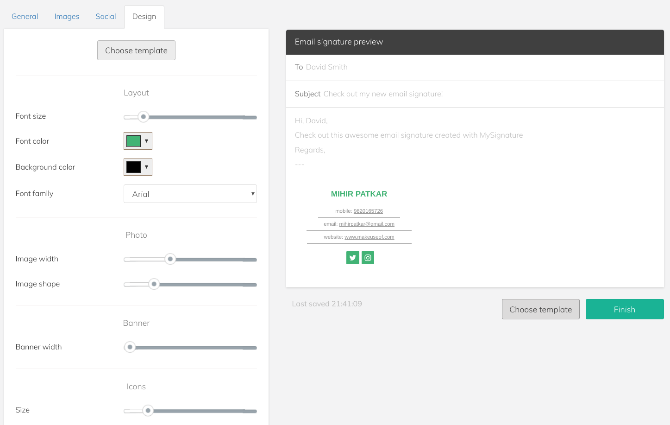Click the 'Hi David,' greeting text
This screenshot has height=425, width=670.
click(x=311, y=121)
